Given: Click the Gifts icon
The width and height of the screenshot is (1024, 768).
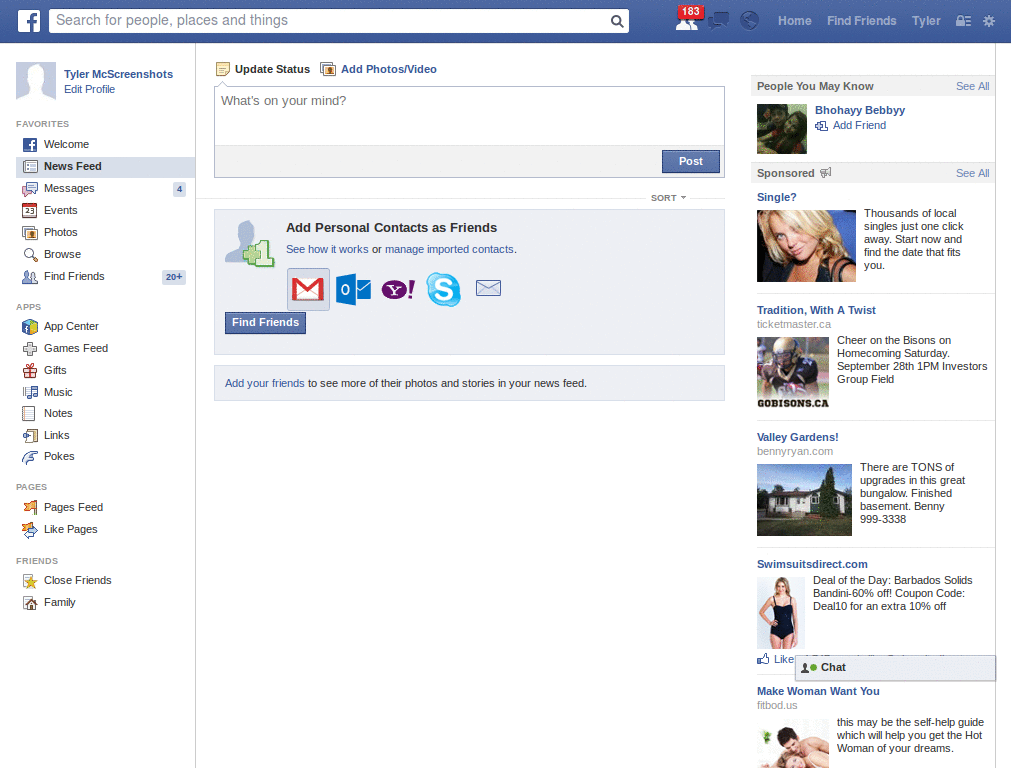Looking at the screenshot, I should pos(29,370).
